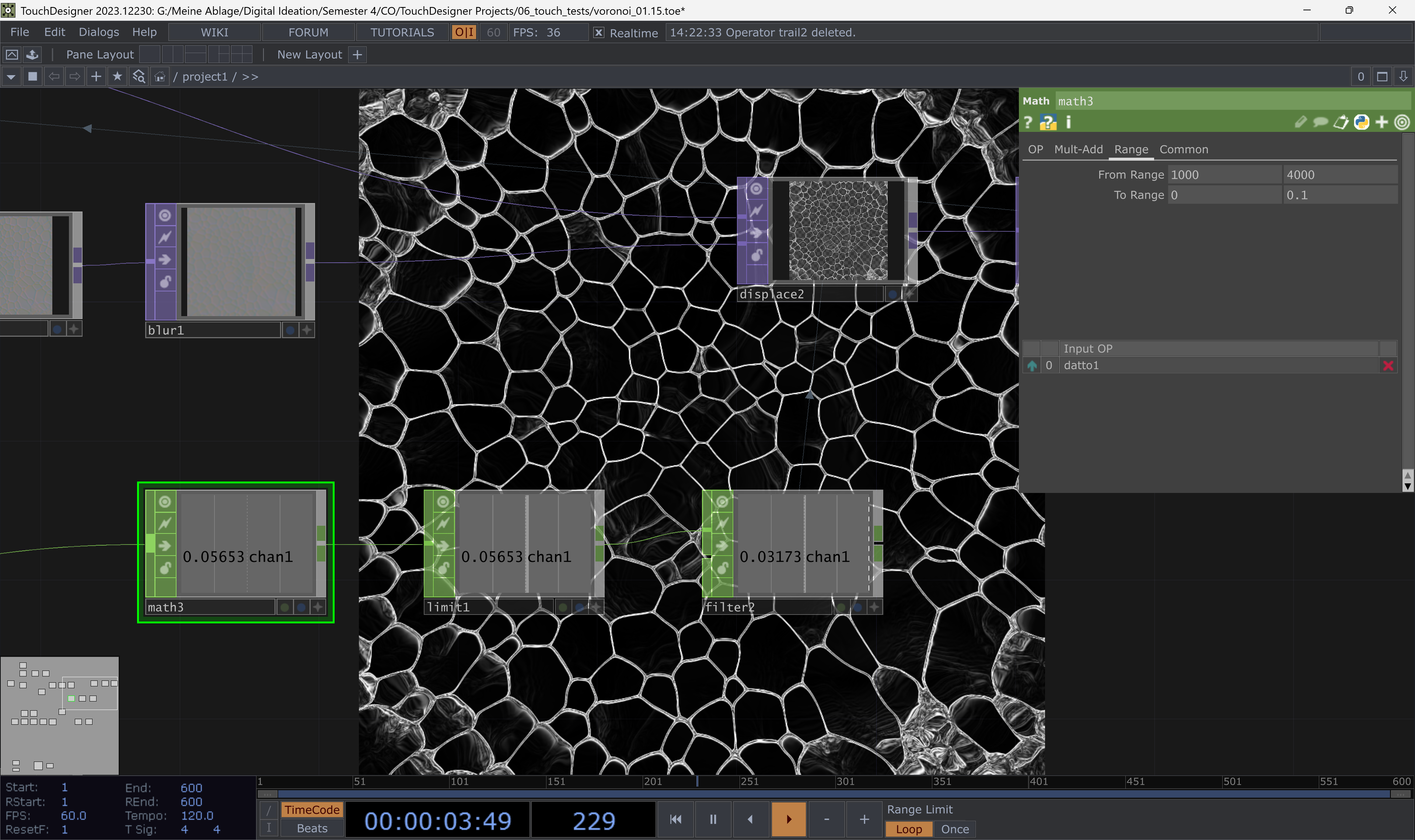Toggle bypass flag on math3 node

[x=165, y=546]
